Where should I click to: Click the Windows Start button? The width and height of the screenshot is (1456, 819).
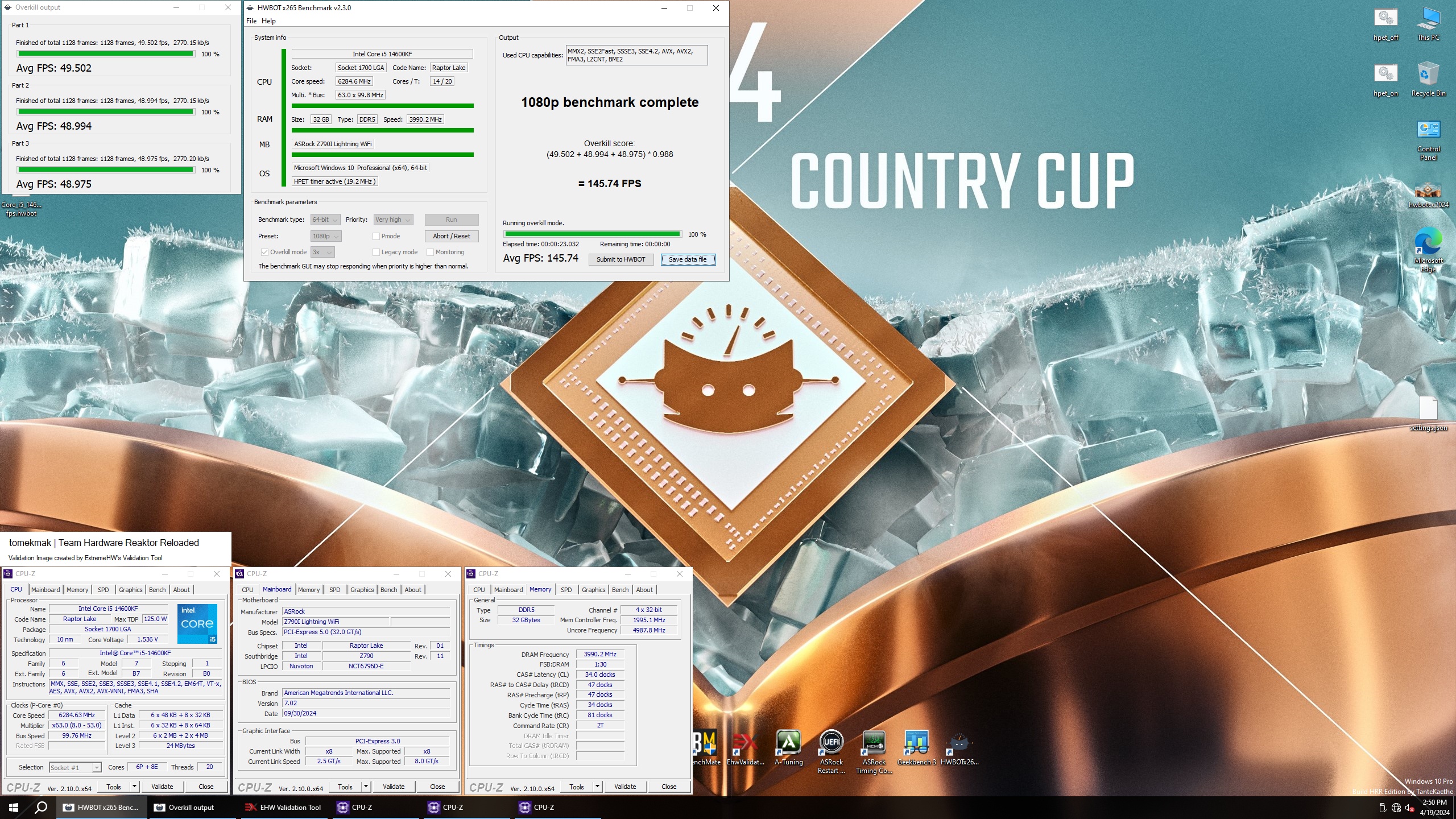point(13,807)
